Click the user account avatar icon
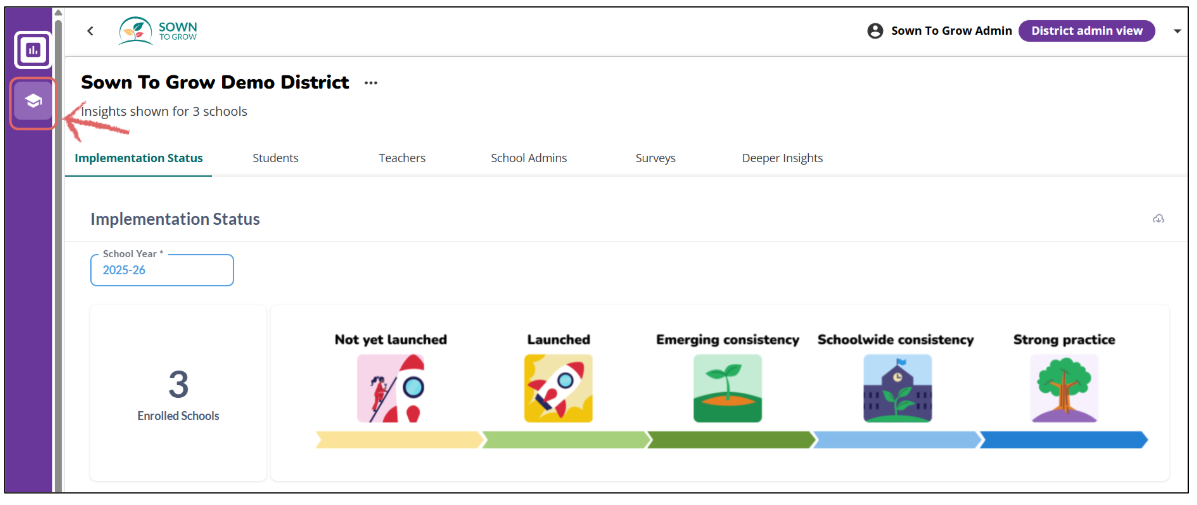The width and height of the screenshot is (1197, 505). (876, 31)
